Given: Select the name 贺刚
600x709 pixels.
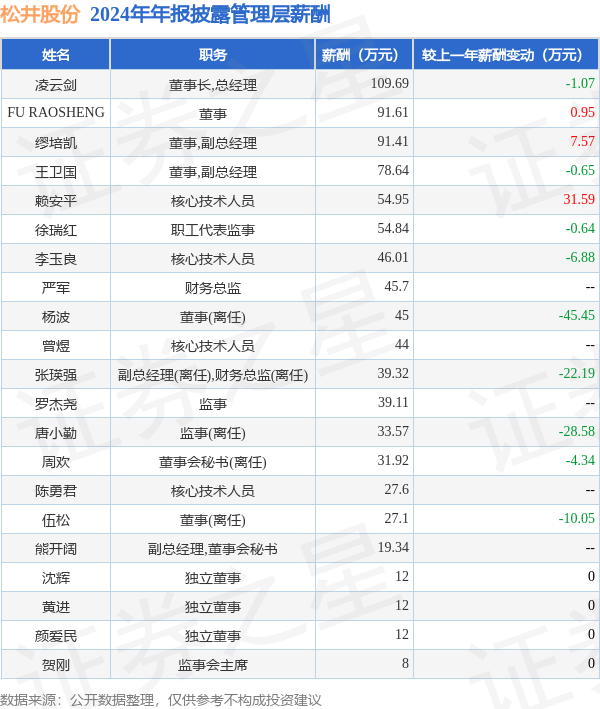Looking at the screenshot, I should (x=56, y=665).
